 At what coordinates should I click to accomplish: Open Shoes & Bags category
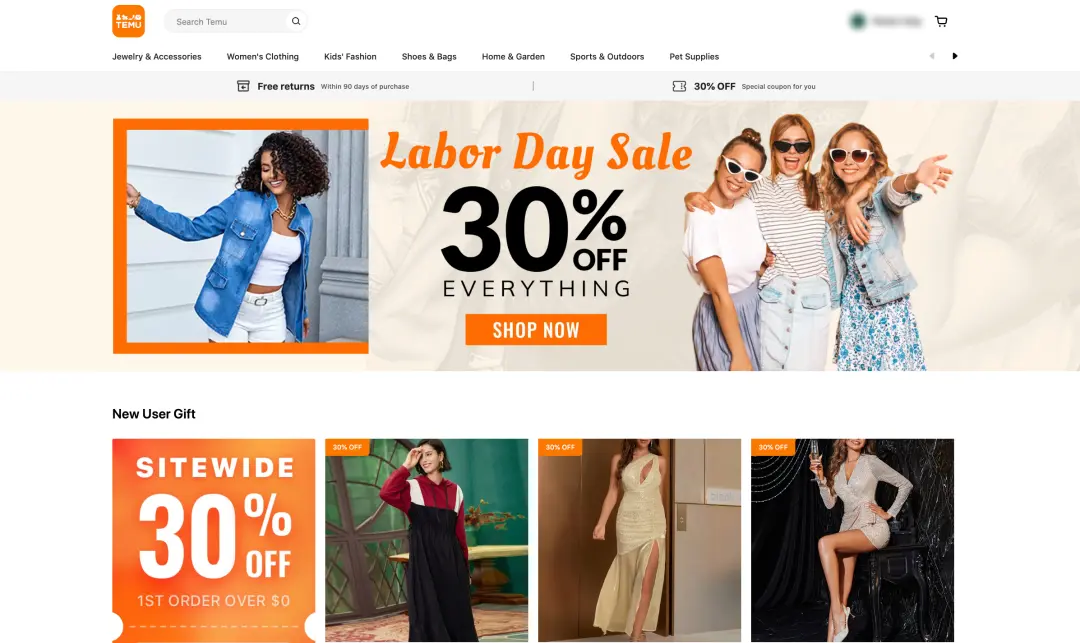(x=429, y=56)
